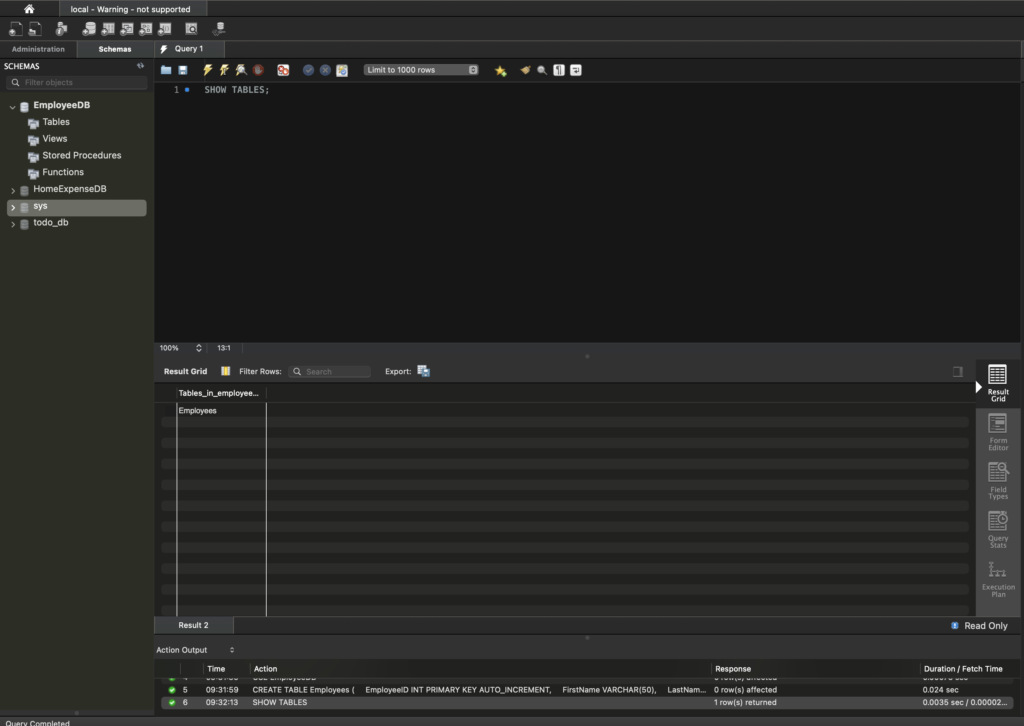The width and height of the screenshot is (1024, 726).
Task: Open the Limit to 1000 rows dropdown
Action: pyautogui.click(x=421, y=70)
